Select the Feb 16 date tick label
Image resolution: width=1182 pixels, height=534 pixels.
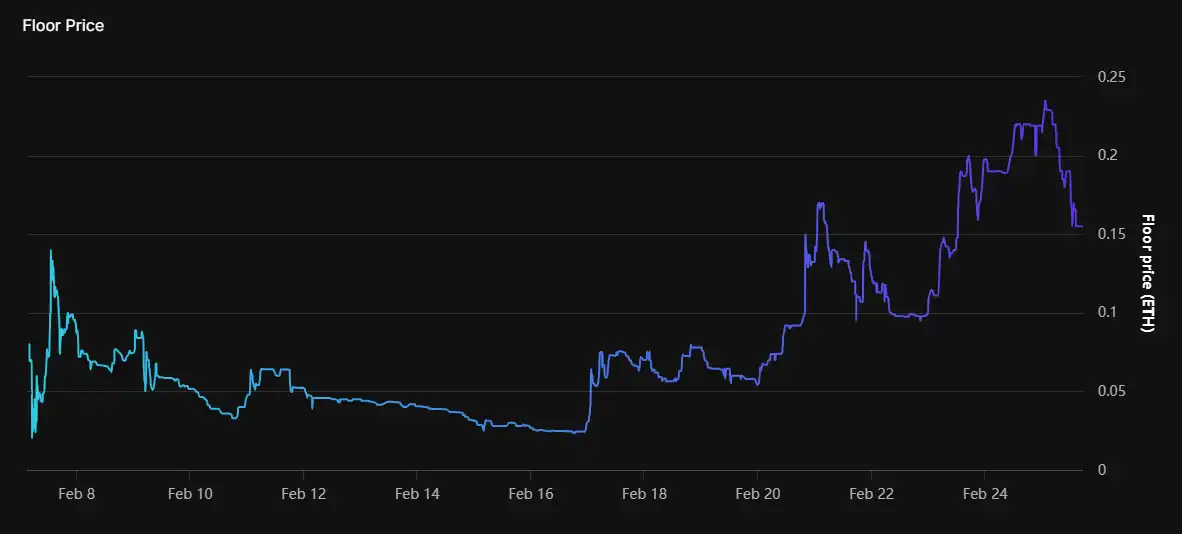coord(530,494)
